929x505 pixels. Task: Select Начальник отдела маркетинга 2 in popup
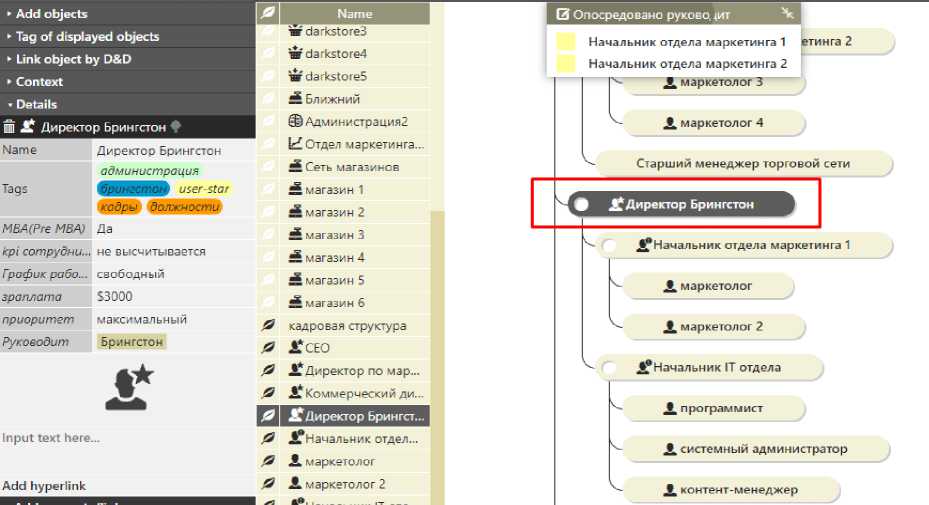pyautogui.click(x=687, y=63)
